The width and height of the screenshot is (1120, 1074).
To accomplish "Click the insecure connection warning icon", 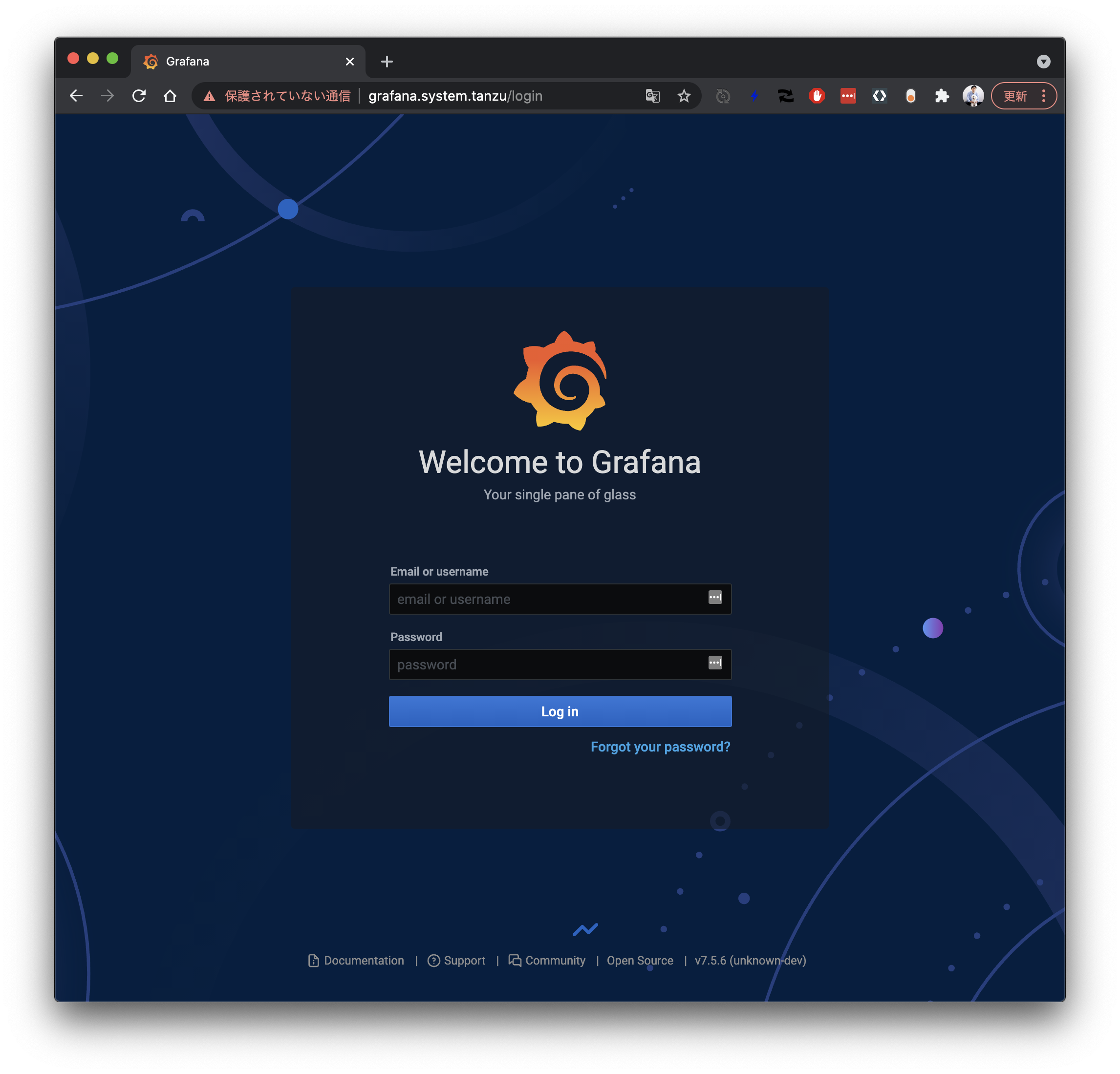I will 210,96.
